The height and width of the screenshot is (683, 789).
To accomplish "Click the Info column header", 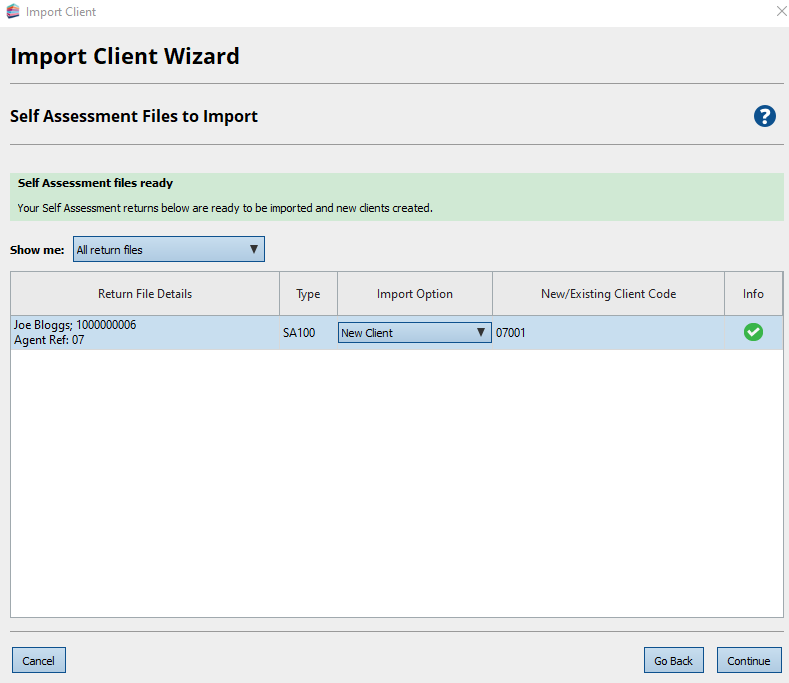I will pyautogui.click(x=753, y=294).
